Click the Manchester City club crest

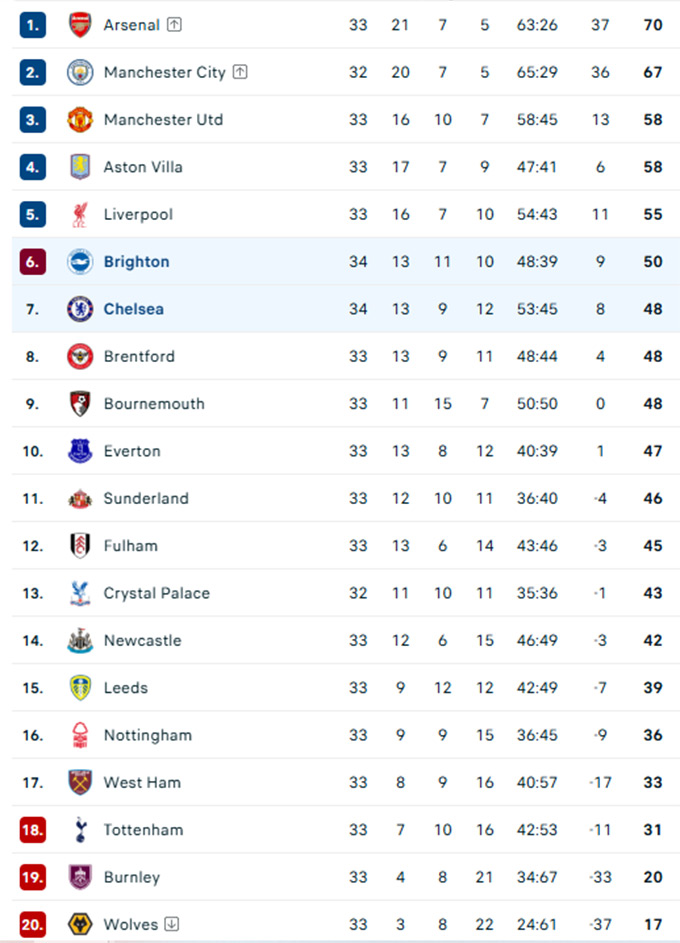click(x=80, y=72)
